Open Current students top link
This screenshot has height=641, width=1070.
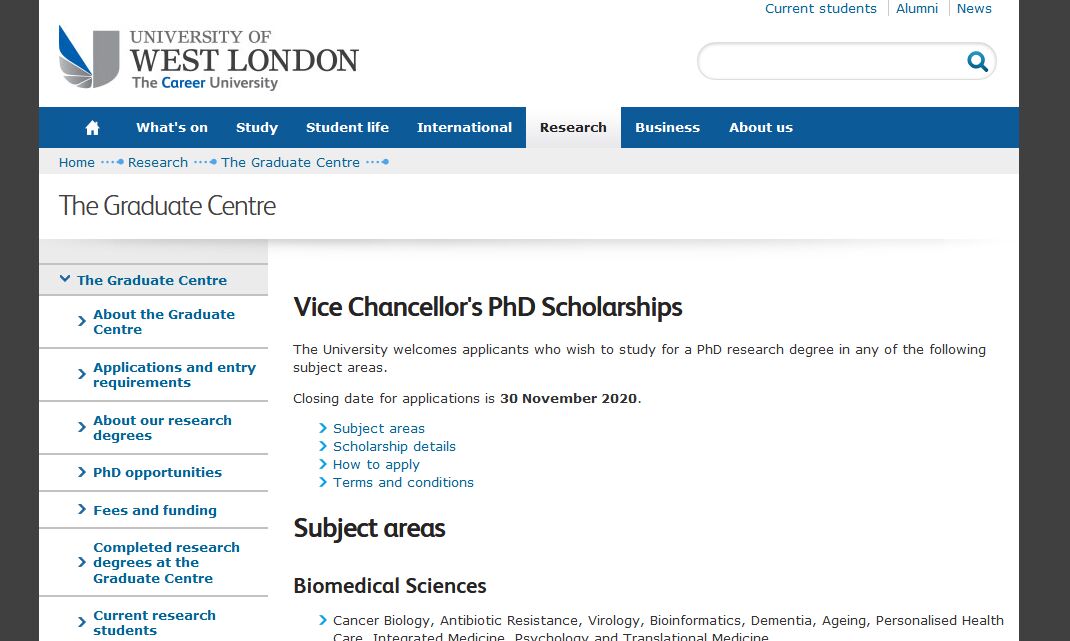click(820, 8)
